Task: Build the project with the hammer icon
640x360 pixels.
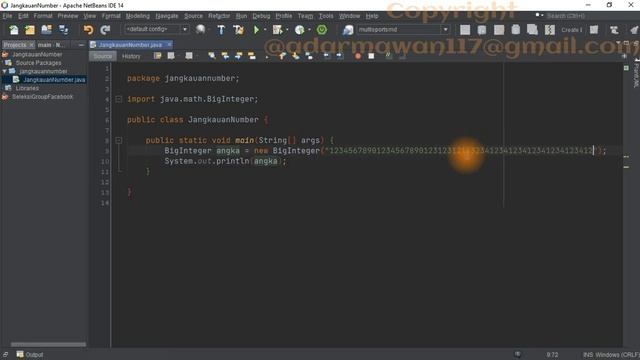Action: click(x=221, y=30)
